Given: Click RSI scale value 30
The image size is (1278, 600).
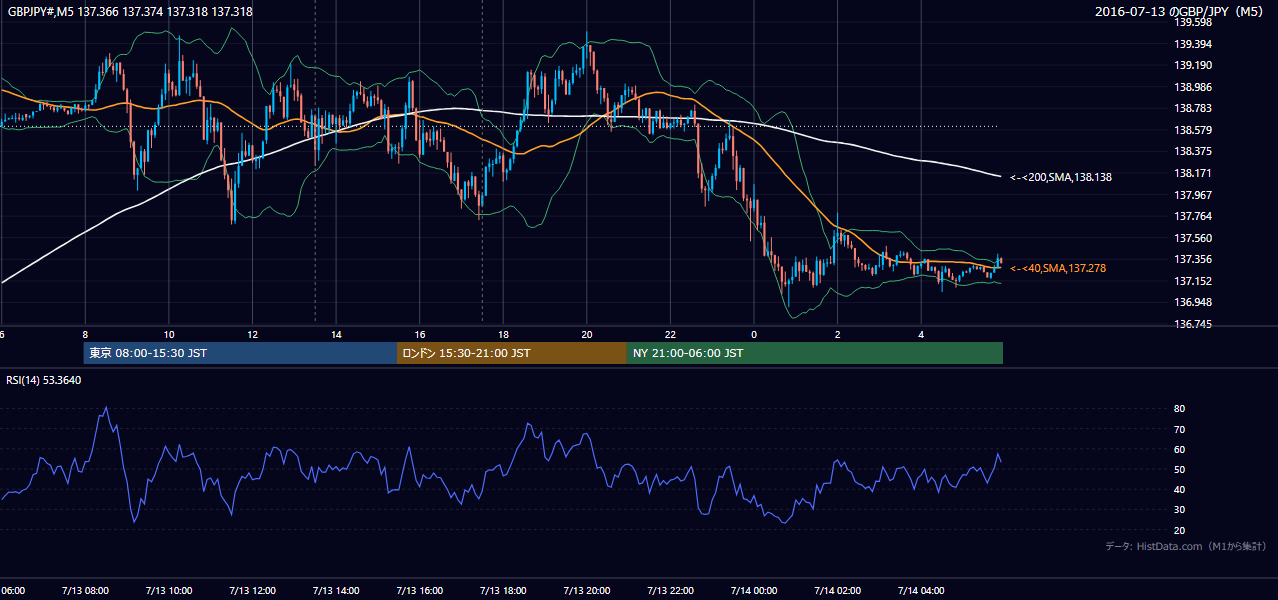Looking at the screenshot, I should coord(1179,509).
